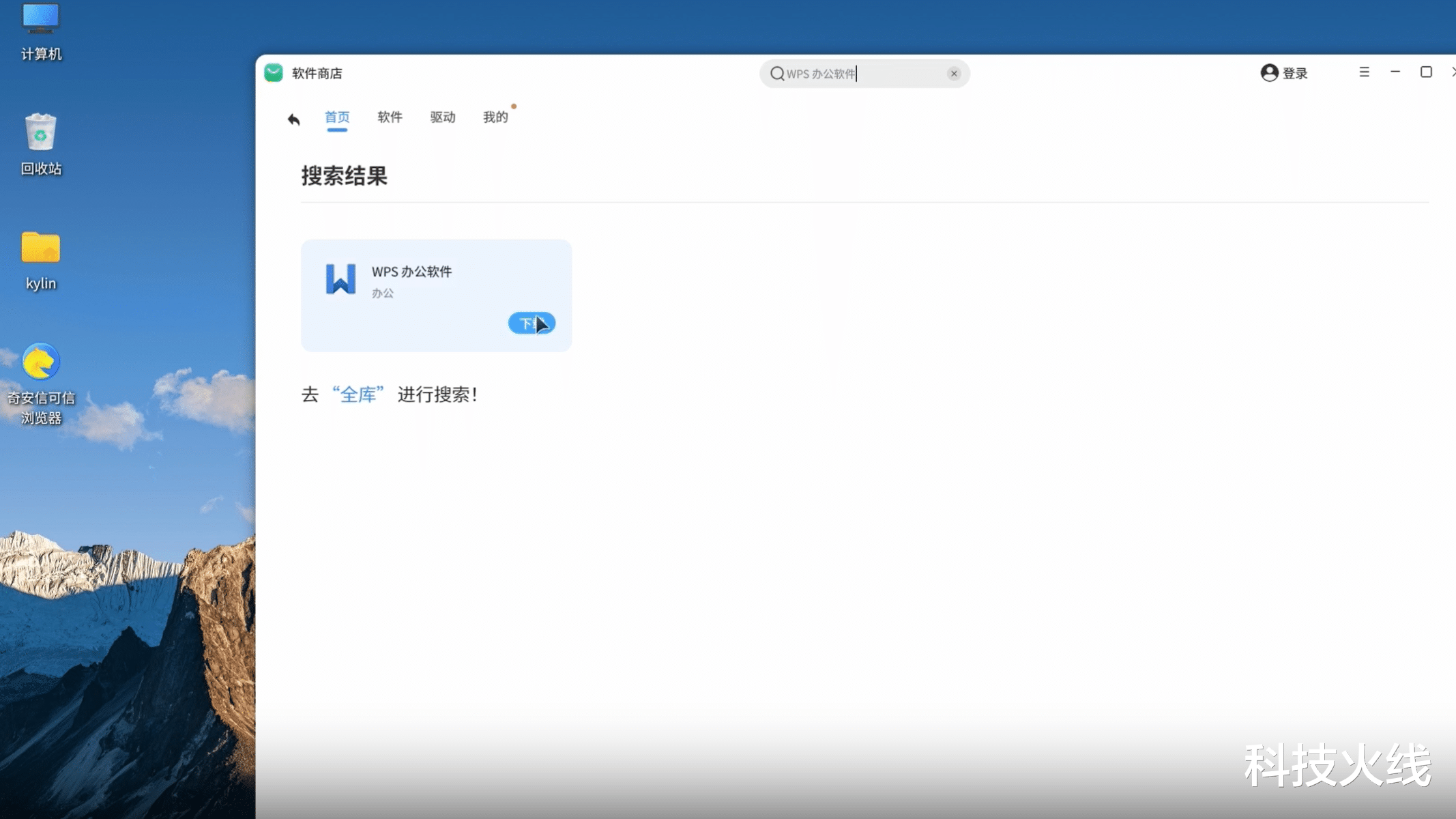Open the WPS 办公软件 result card title
Screen dimensions: 1456x819
point(411,272)
